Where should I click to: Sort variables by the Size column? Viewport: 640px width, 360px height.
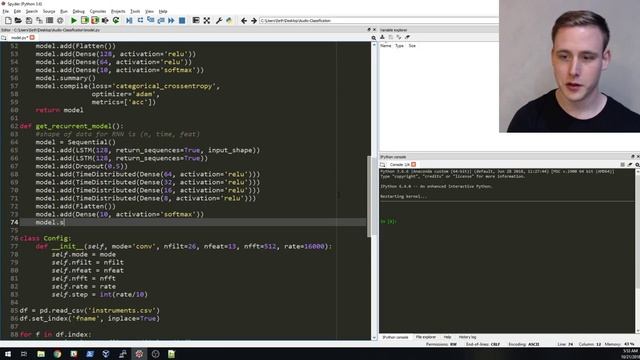pos(412,46)
